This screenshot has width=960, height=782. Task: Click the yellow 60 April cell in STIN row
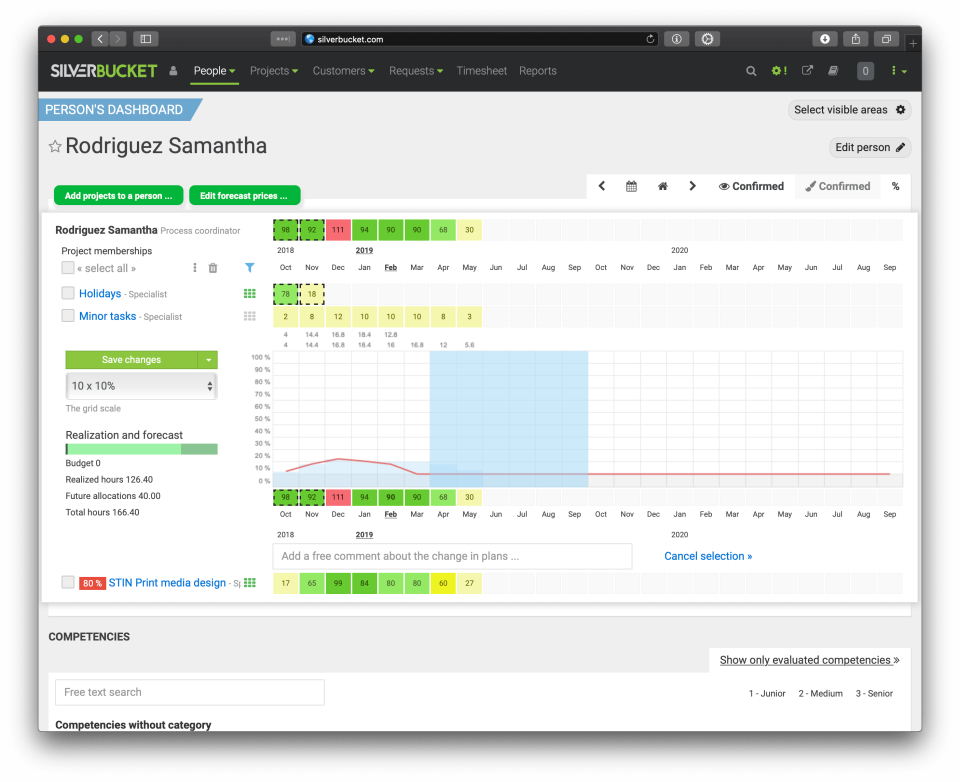click(x=443, y=583)
